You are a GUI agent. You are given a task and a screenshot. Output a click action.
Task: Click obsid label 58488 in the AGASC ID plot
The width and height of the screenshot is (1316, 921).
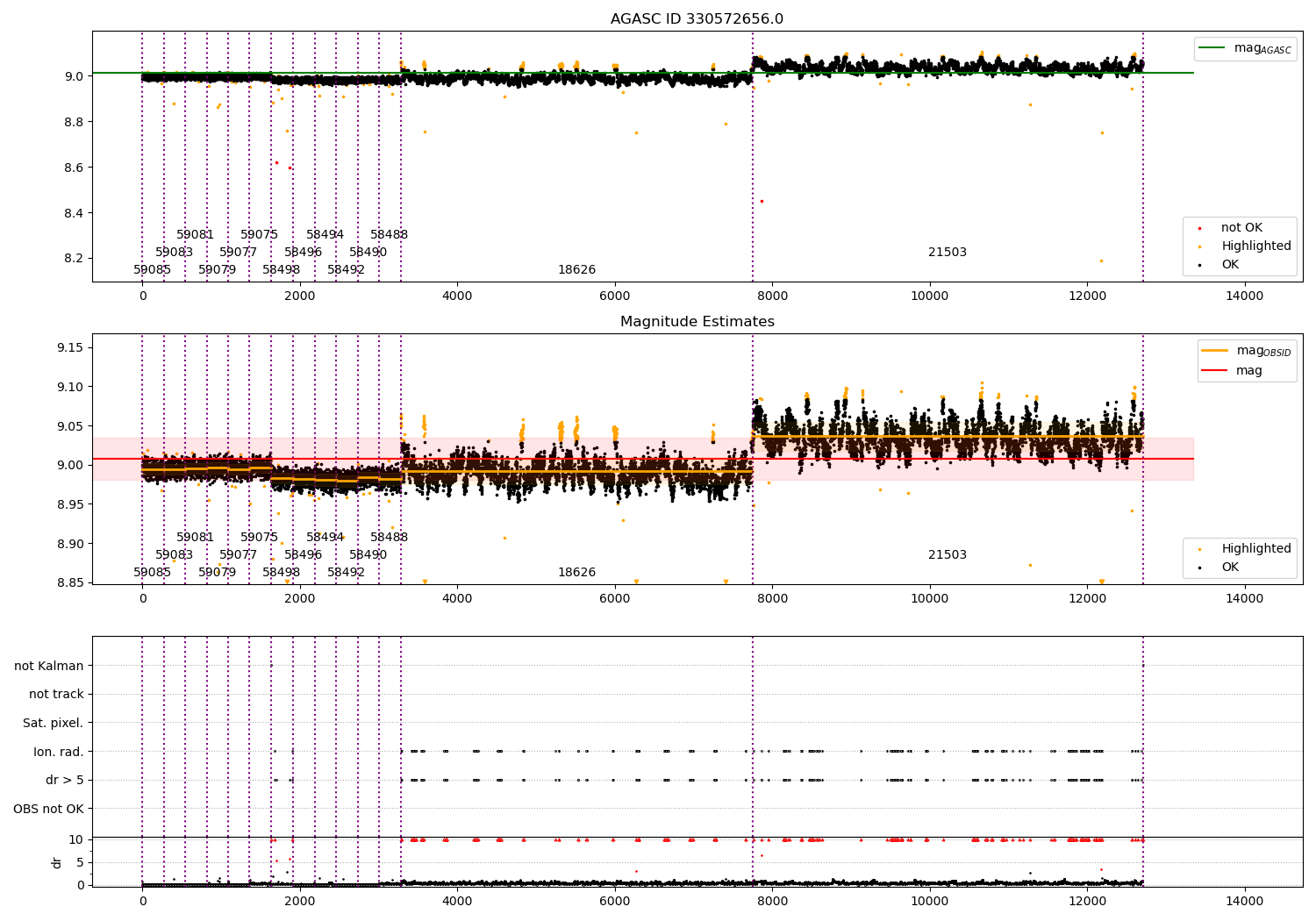click(390, 235)
